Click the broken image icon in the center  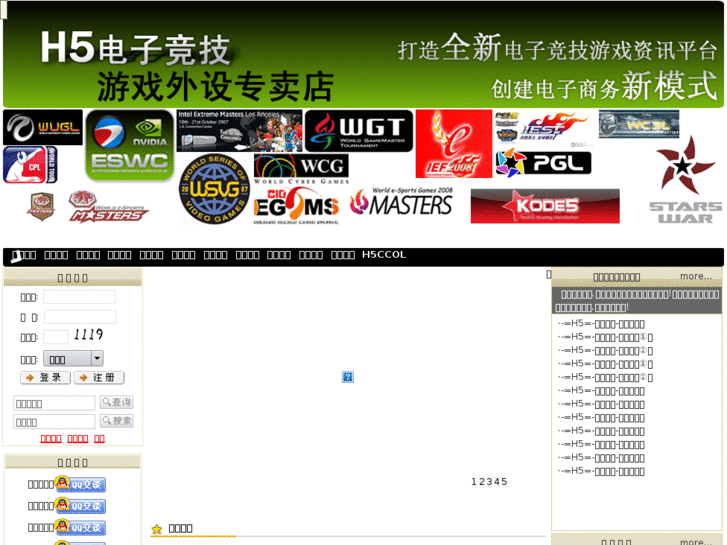click(x=348, y=377)
